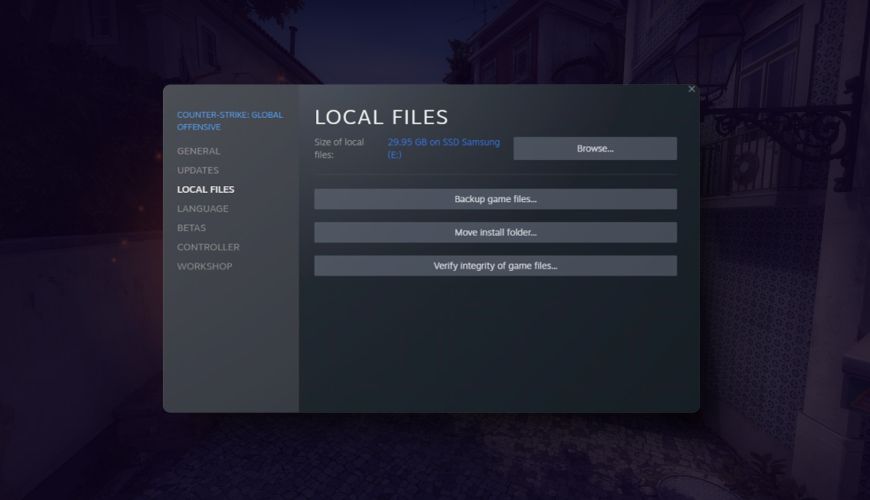Click the 'Size of local files:' label
870x500 pixels.
(x=339, y=148)
